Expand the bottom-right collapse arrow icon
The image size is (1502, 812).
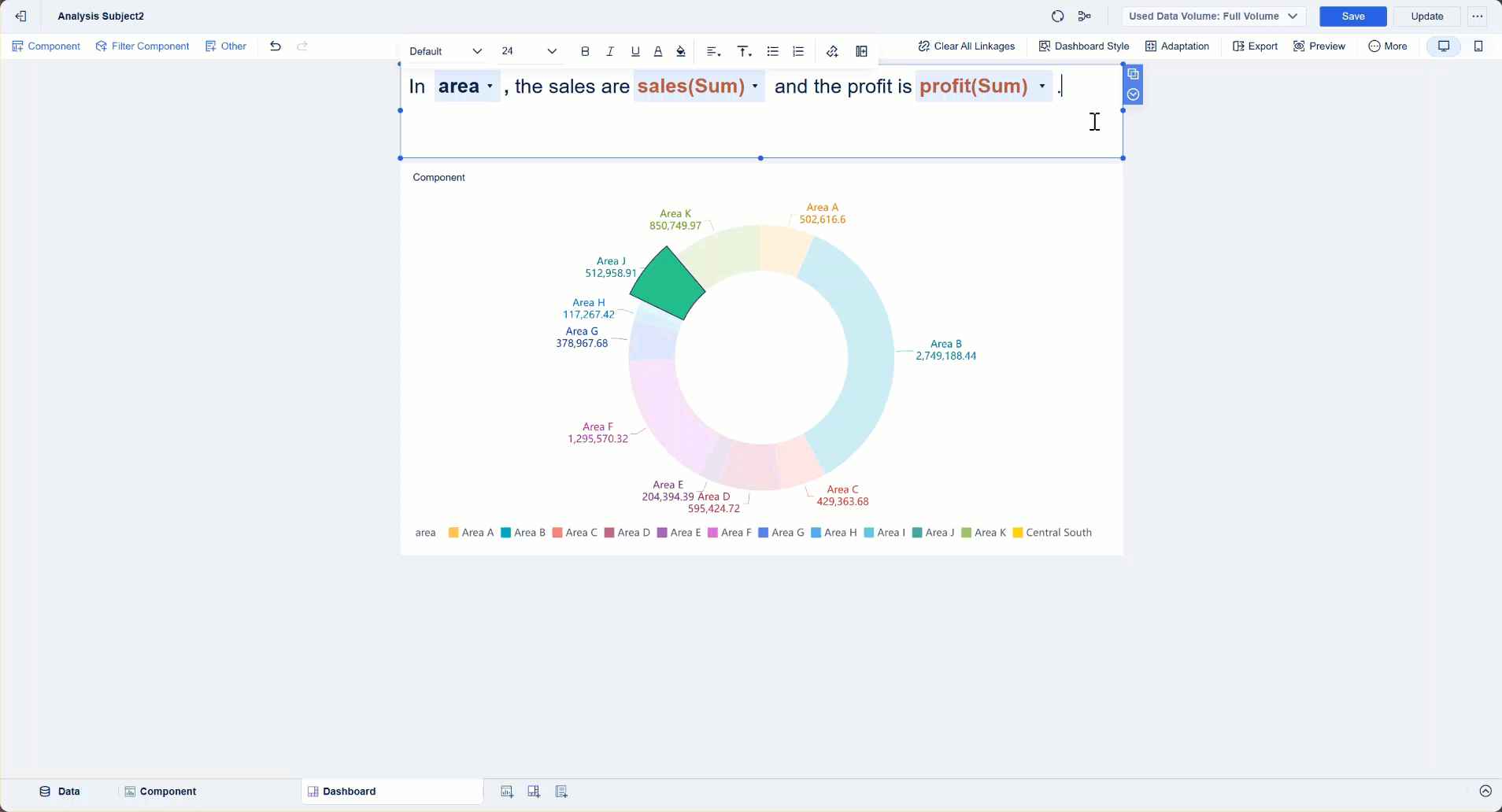(1485, 792)
